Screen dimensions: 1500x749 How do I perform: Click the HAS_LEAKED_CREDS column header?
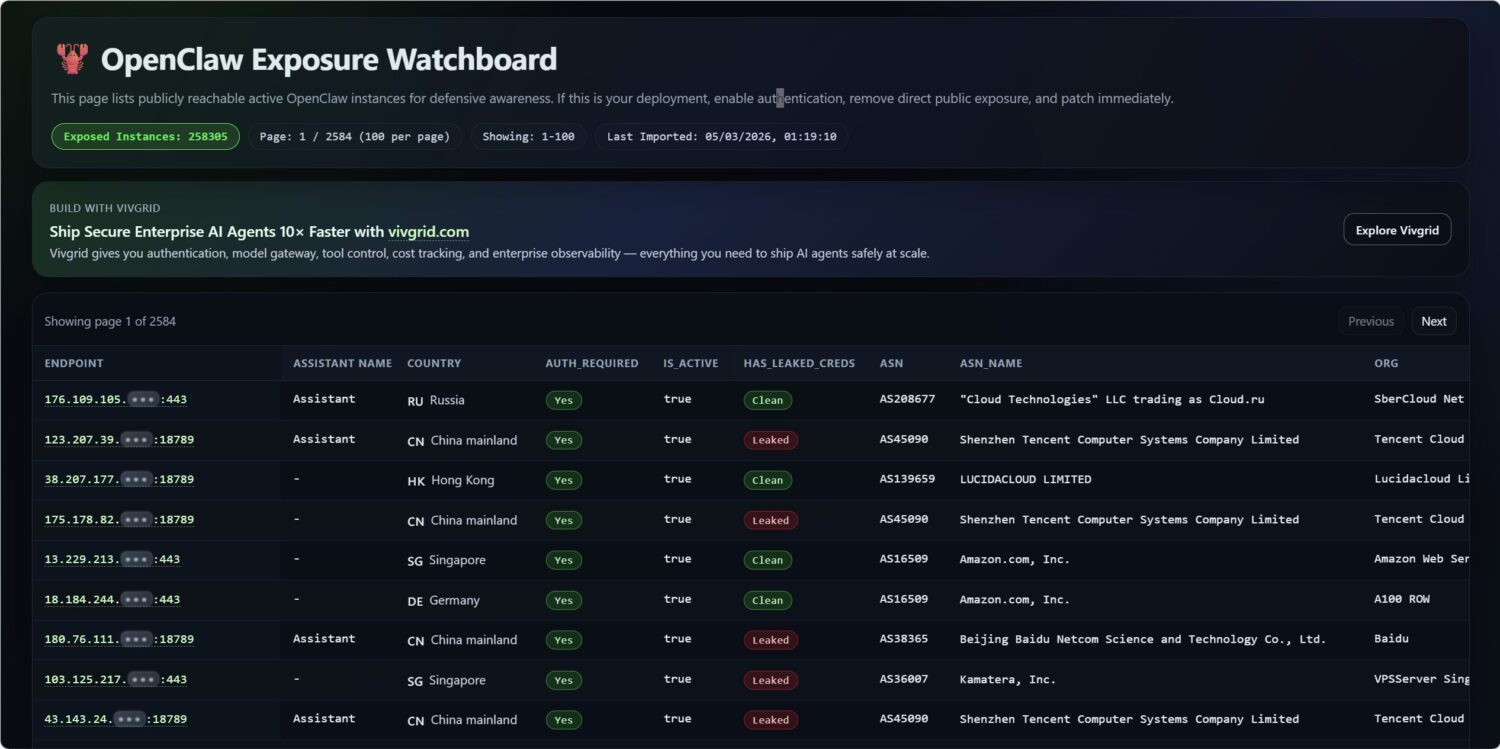pos(799,363)
